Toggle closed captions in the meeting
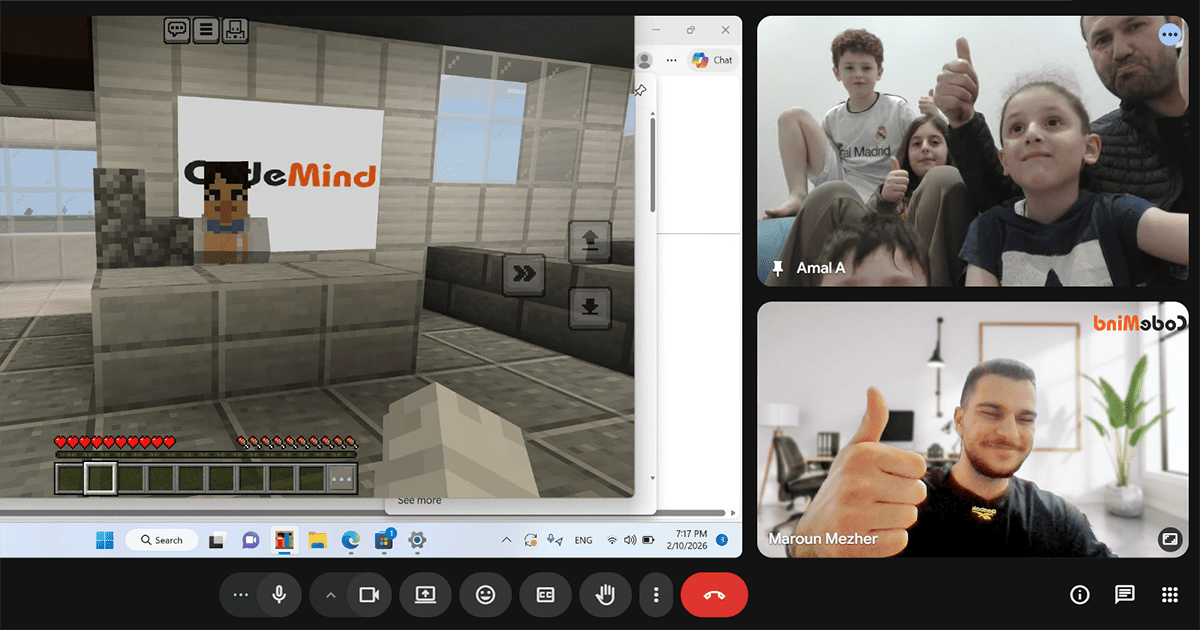Image resolution: width=1200 pixels, height=630 pixels. click(545, 595)
